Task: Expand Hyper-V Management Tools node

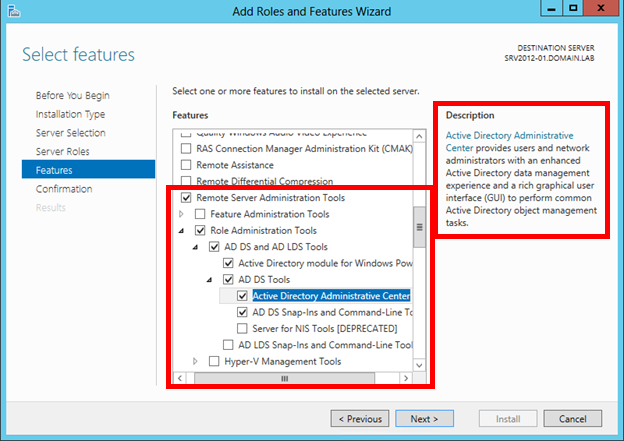Action: coord(195,361)
